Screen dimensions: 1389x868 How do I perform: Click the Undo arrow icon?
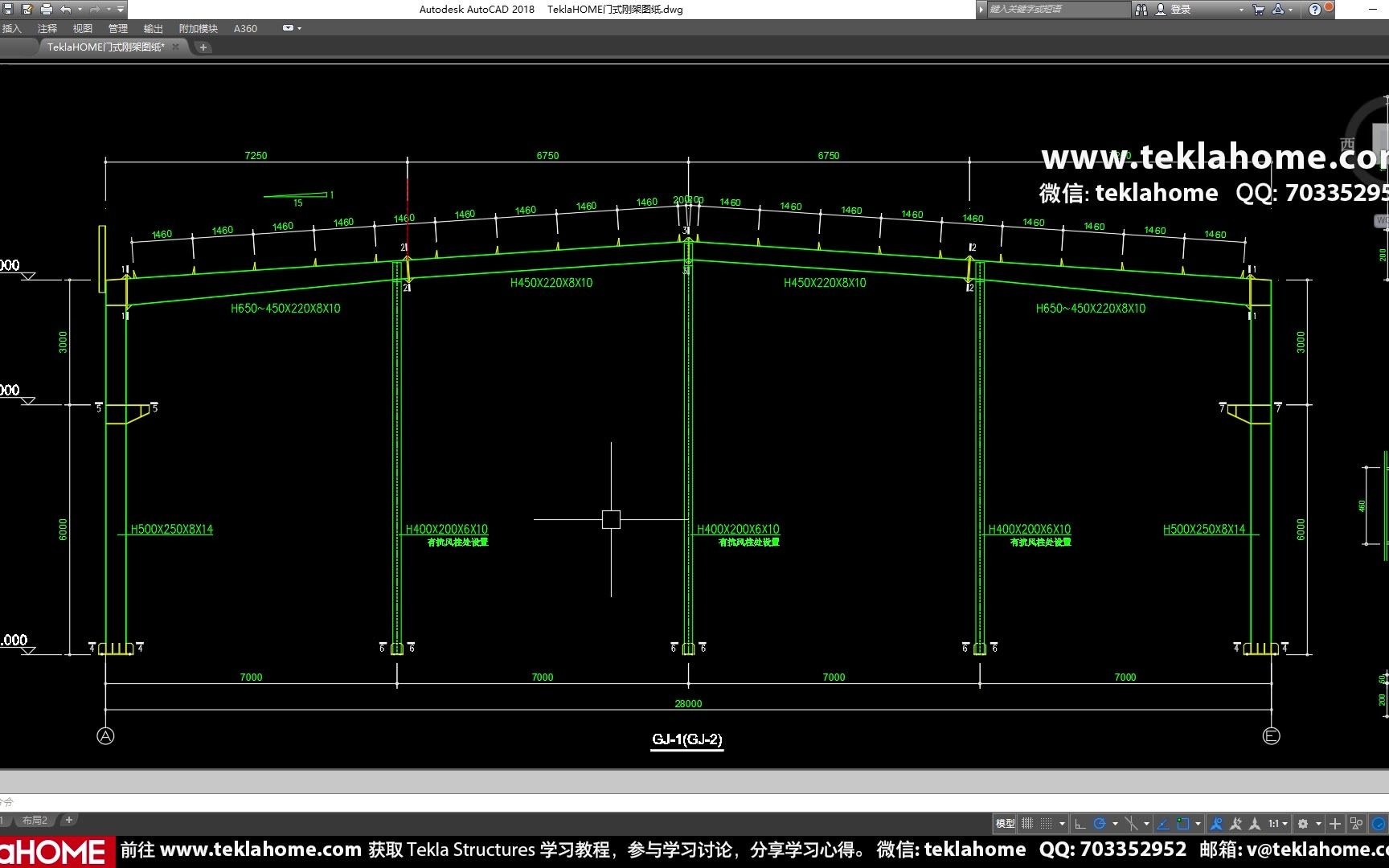(x=66, y=10)
